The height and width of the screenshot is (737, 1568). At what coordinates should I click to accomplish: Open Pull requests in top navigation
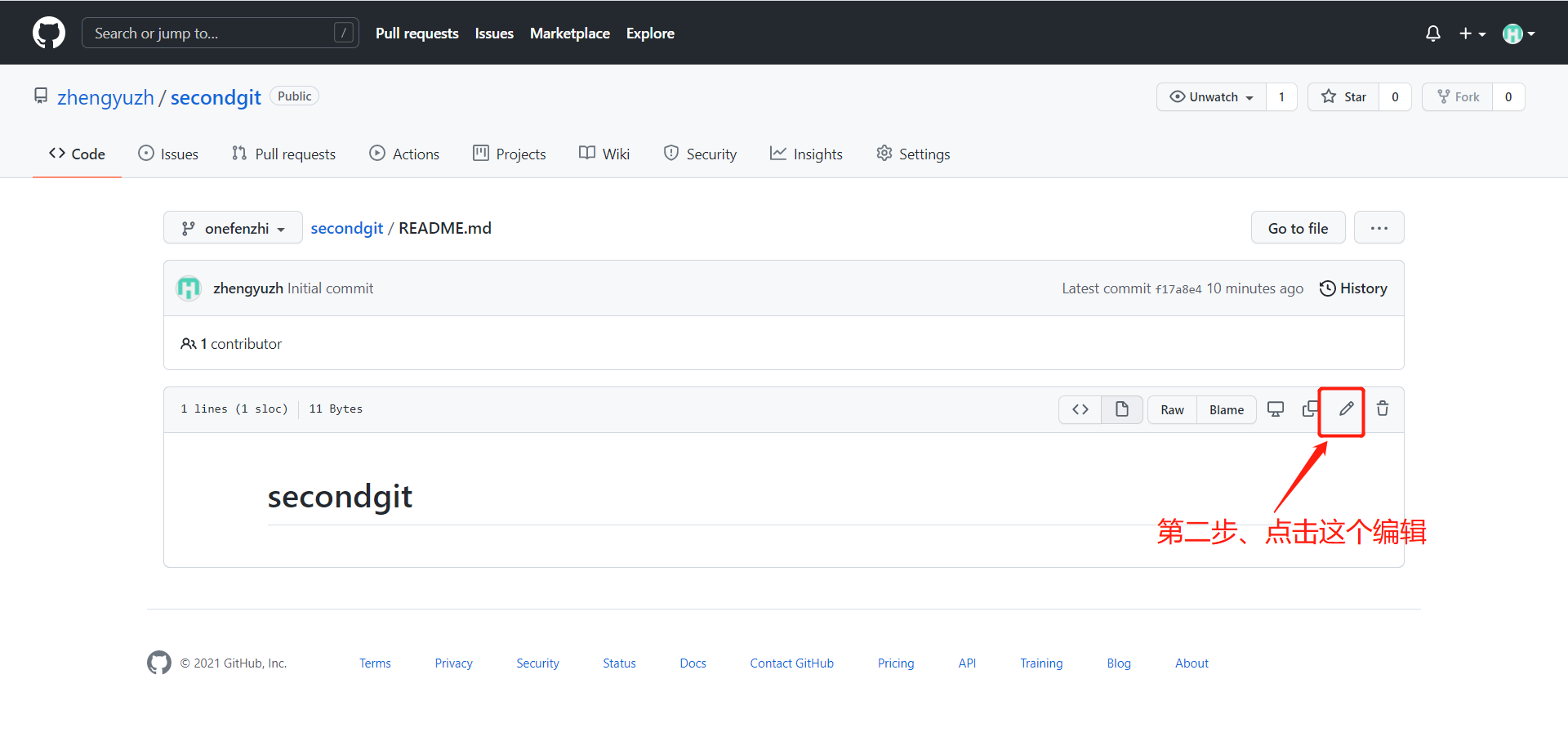pyautogui.click(x=416, y=33)
